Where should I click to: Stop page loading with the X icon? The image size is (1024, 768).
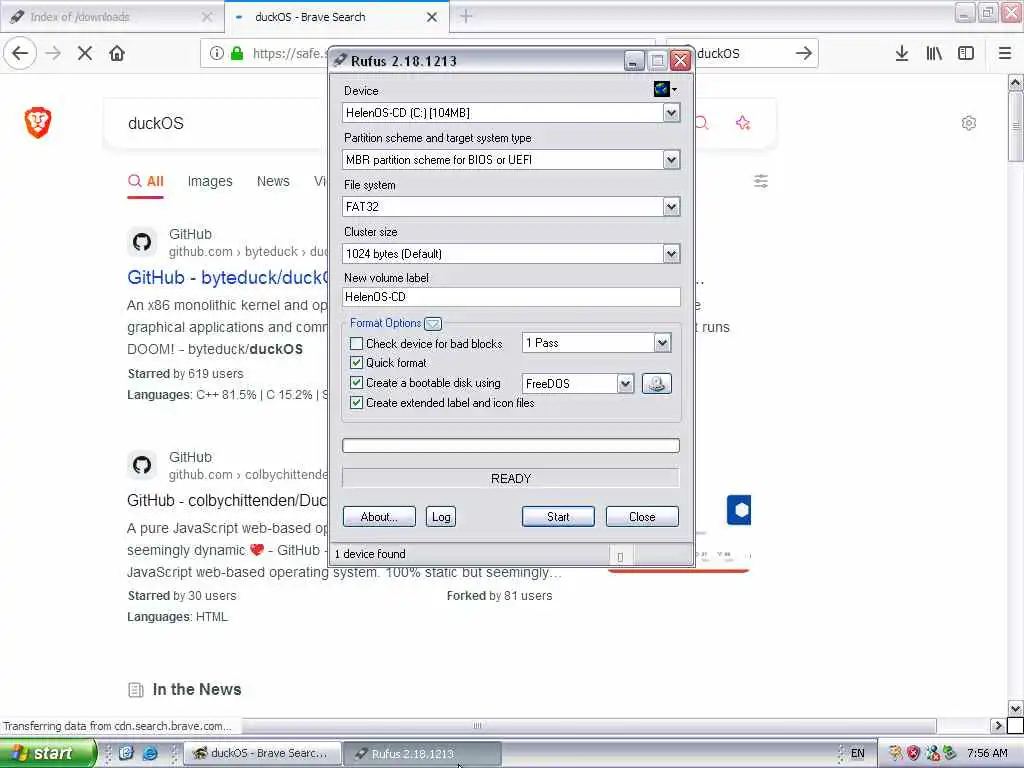pyautogui.click(x=85, y=53)
